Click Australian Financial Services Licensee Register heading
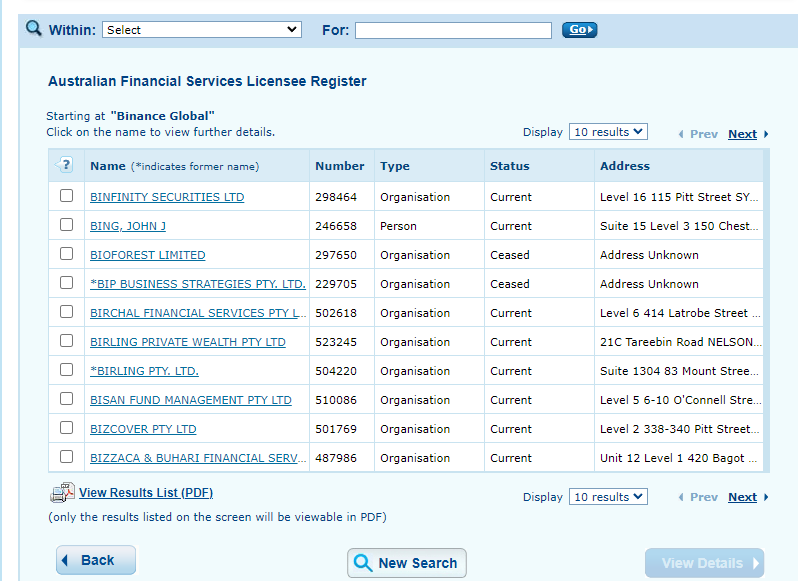Screen dimensions: 798x581 click(x=207, y=81)
